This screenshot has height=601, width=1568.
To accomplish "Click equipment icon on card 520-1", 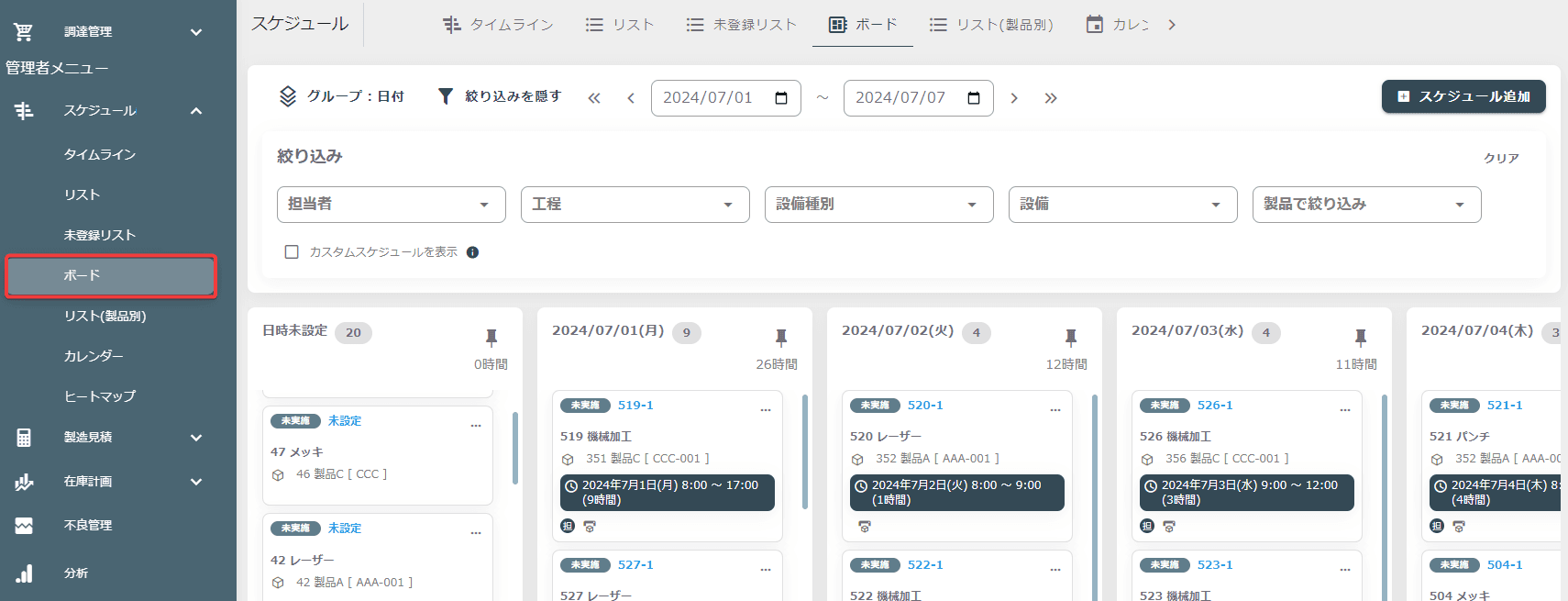I will (865, 527).
